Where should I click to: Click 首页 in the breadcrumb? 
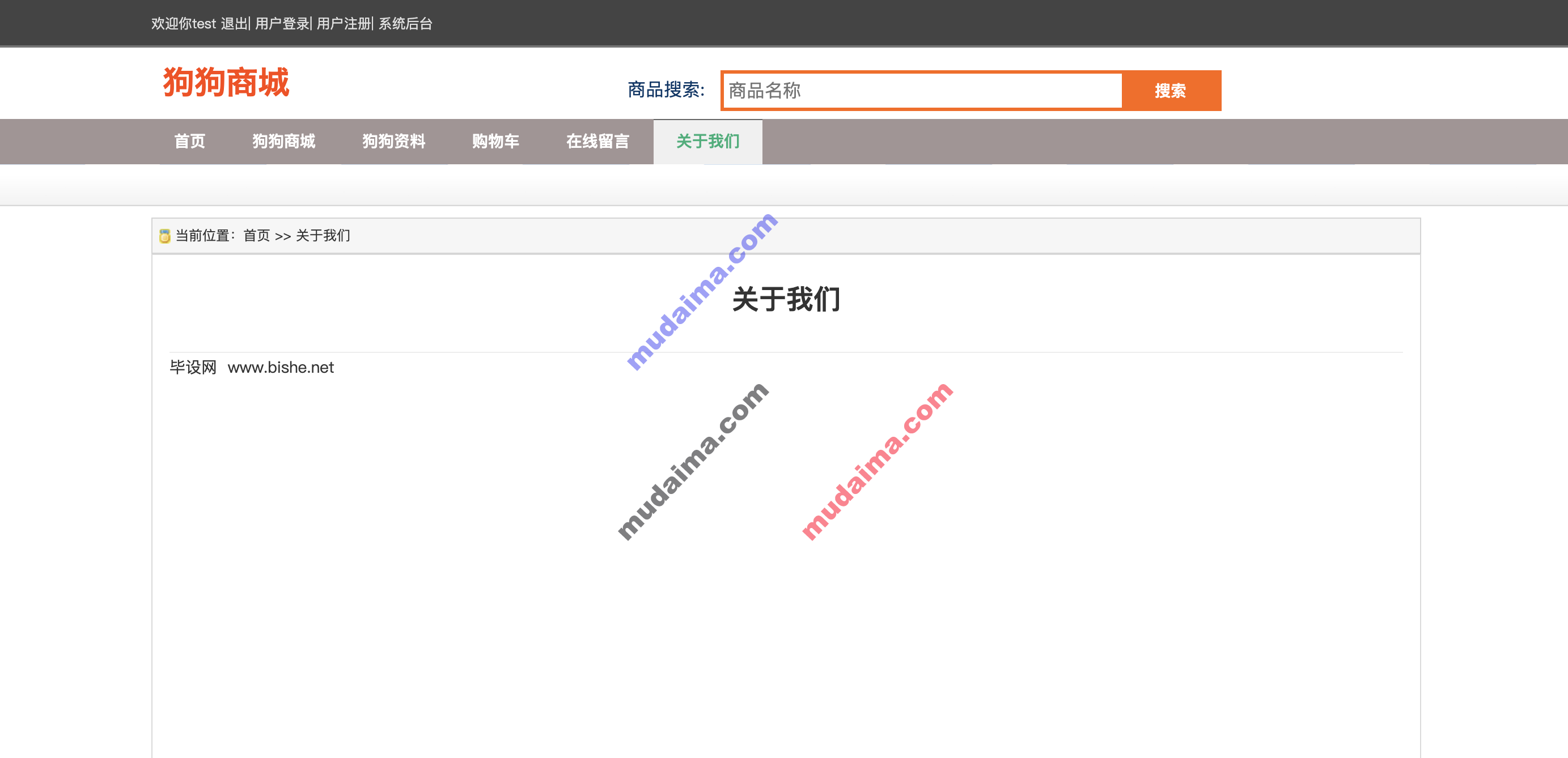tap(256, 236)
